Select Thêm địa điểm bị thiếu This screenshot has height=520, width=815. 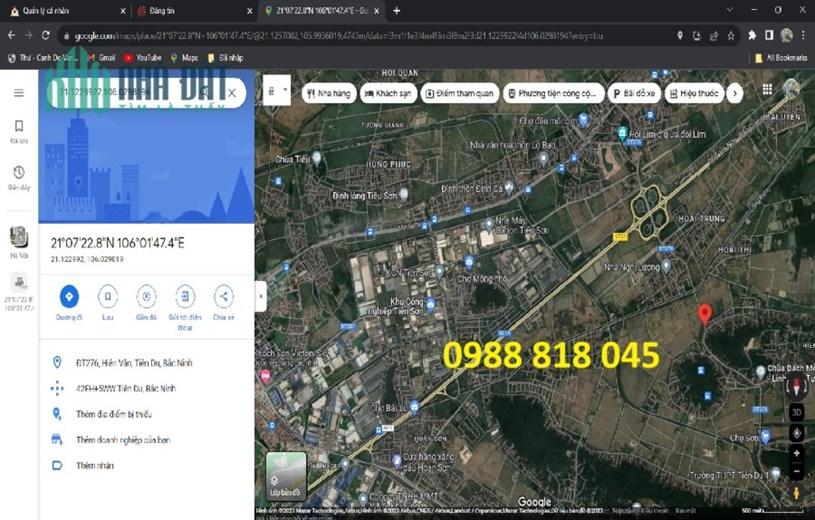(114, 414)
